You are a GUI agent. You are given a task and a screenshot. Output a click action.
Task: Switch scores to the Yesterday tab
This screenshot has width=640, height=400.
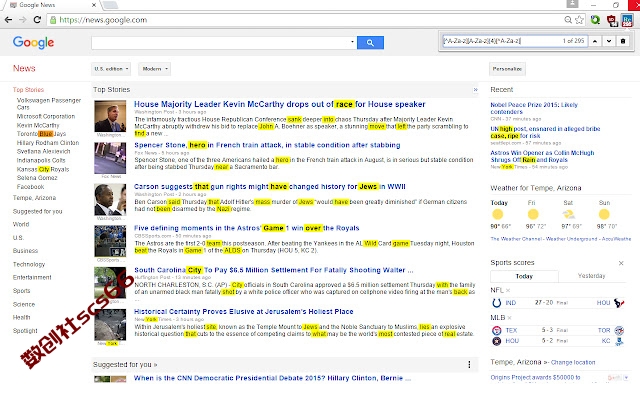click(x=591, y=276)
